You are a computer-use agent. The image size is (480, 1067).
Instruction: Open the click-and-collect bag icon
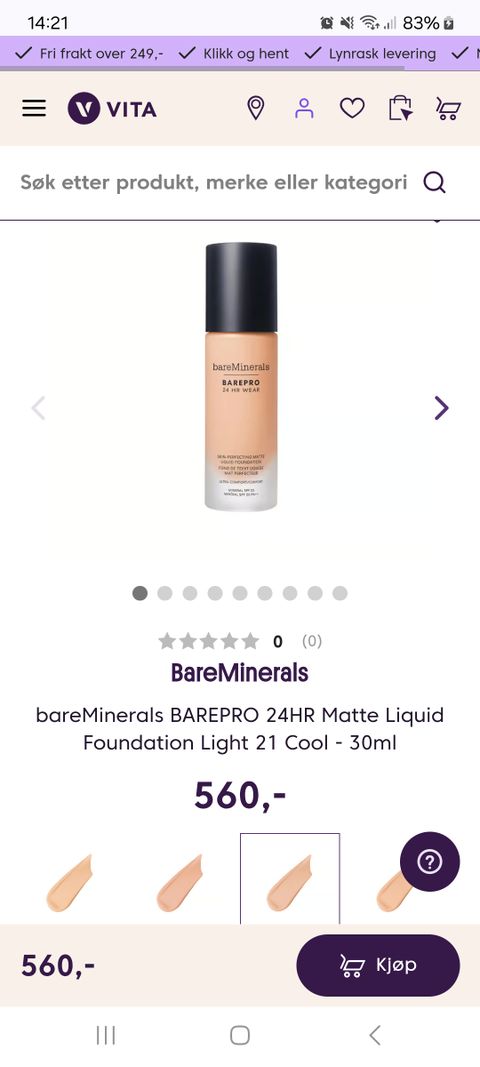tap(400, 108)
